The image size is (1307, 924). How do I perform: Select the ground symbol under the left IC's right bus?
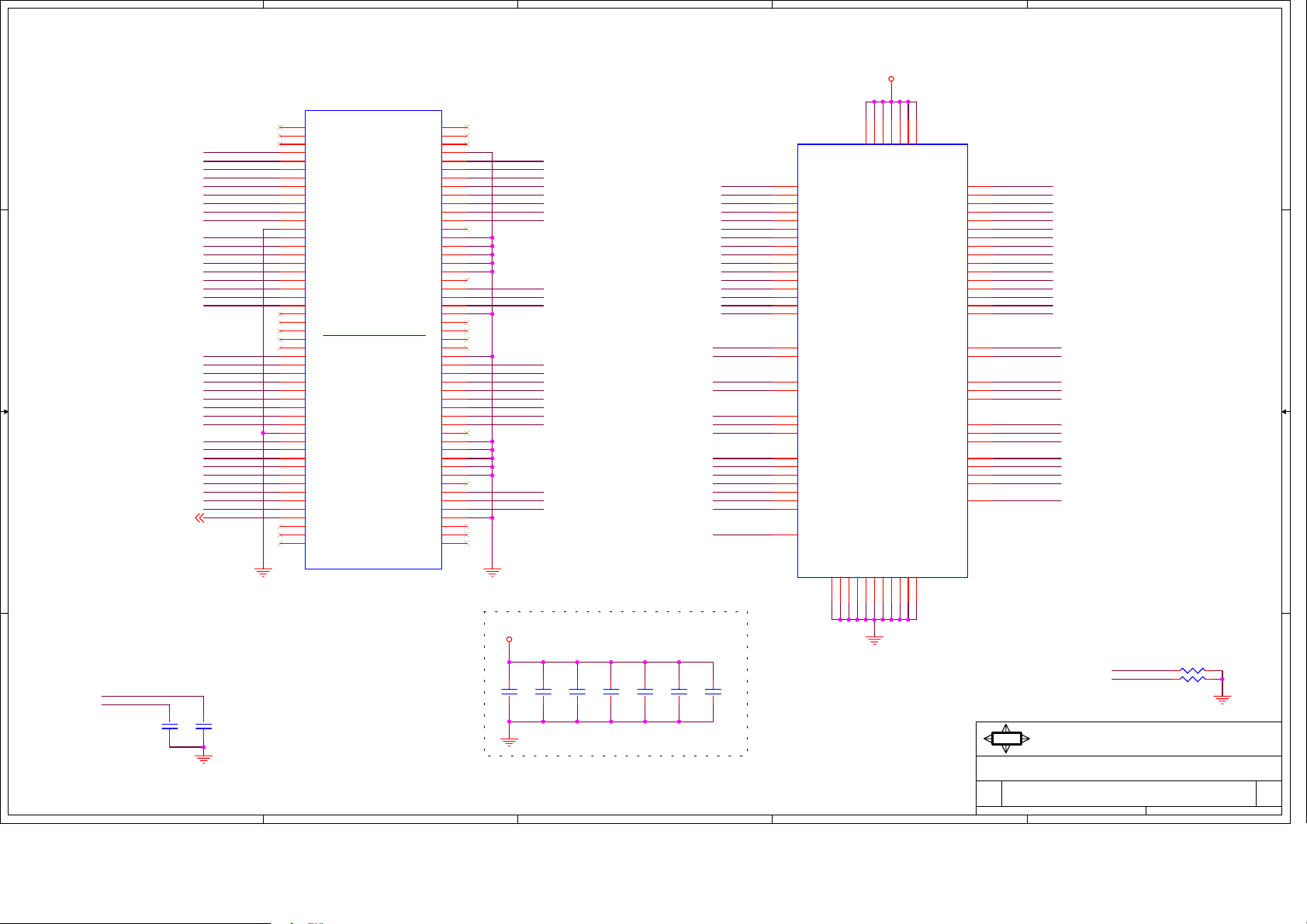(492, 573)
